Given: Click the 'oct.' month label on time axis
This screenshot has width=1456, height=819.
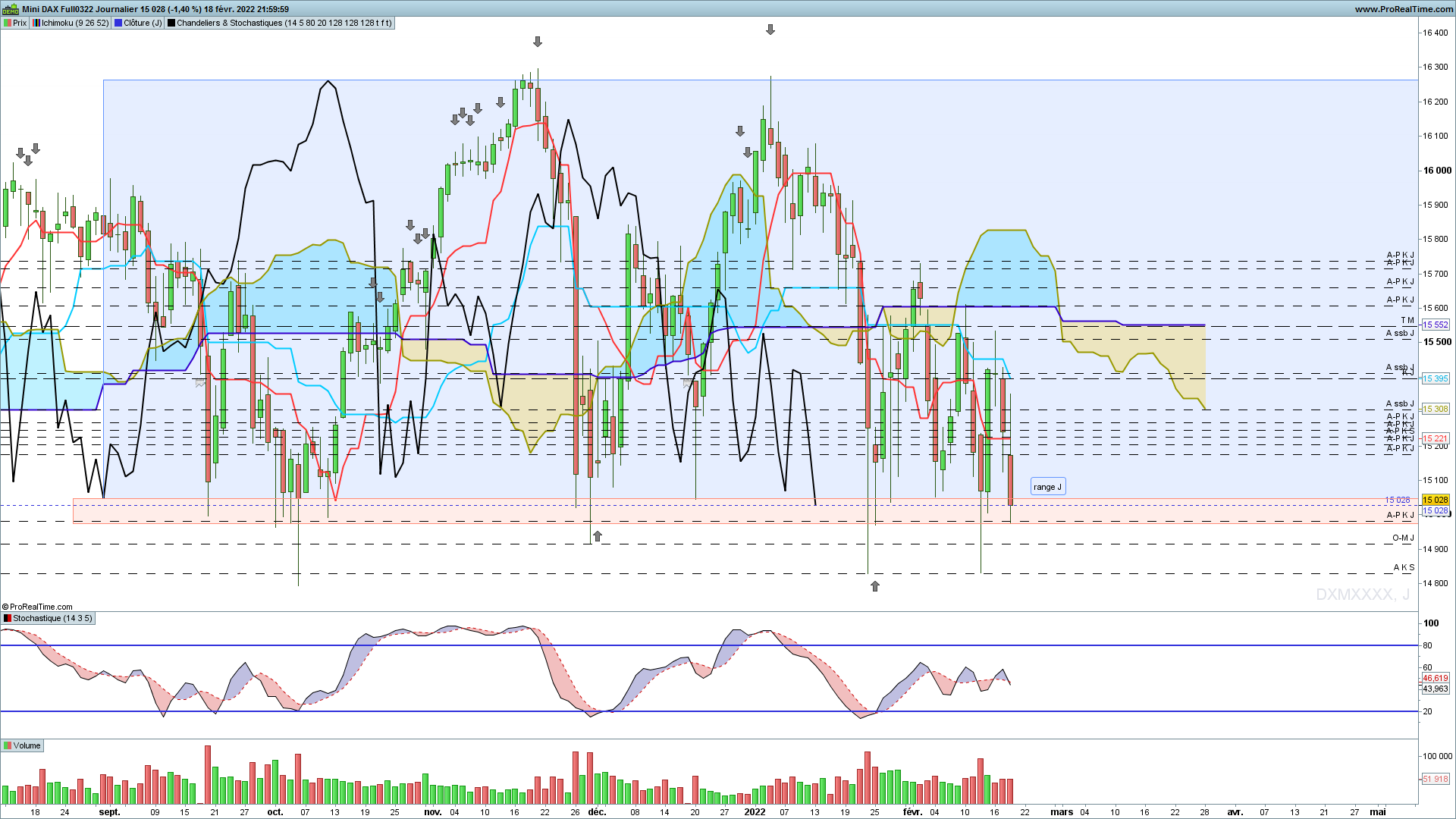Looking at the screenshot, I should tap(275, 812).
